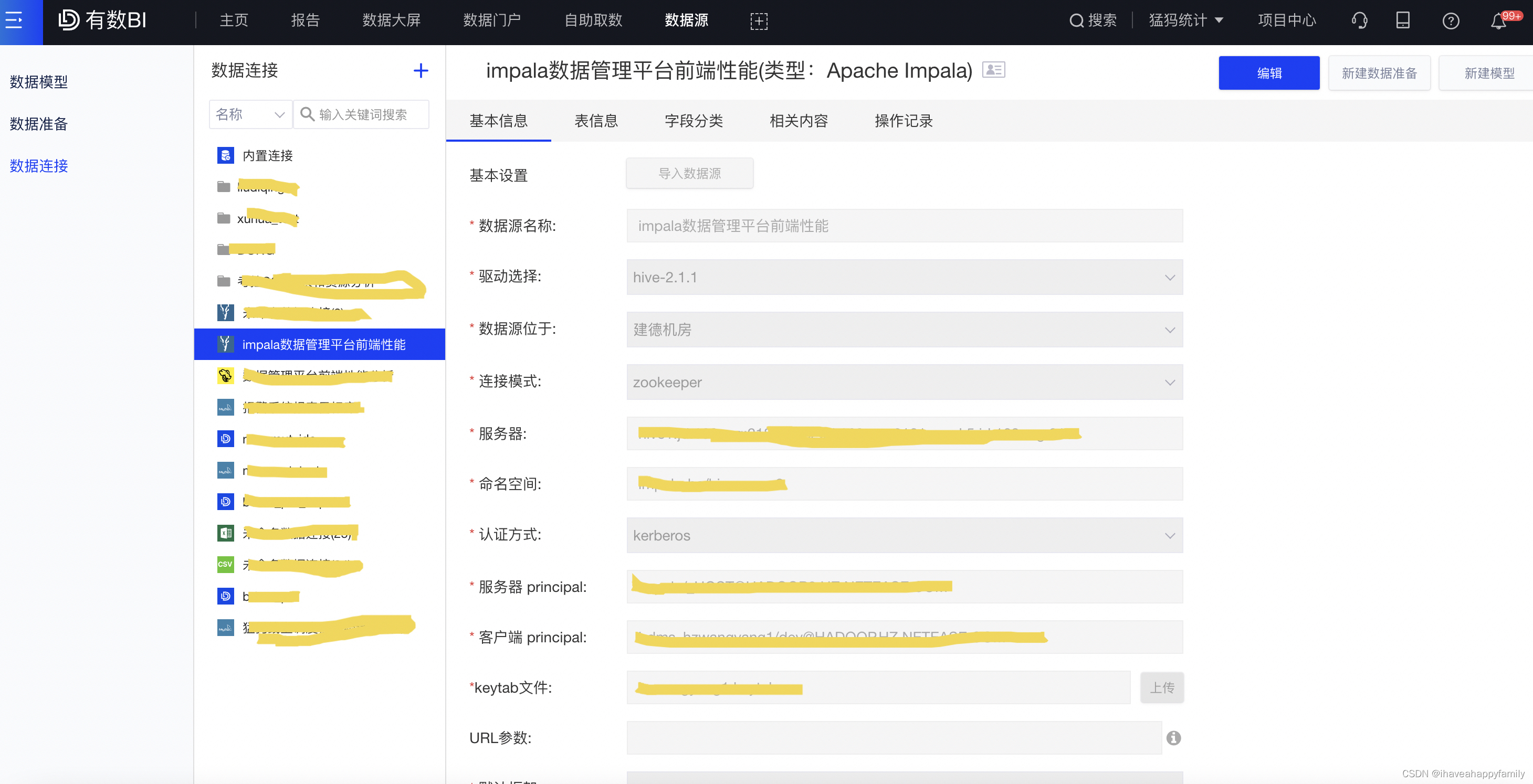Open the 认证方式 kerberos dropdown
This screenshot has width=1533, height=784.
point(904,535)
